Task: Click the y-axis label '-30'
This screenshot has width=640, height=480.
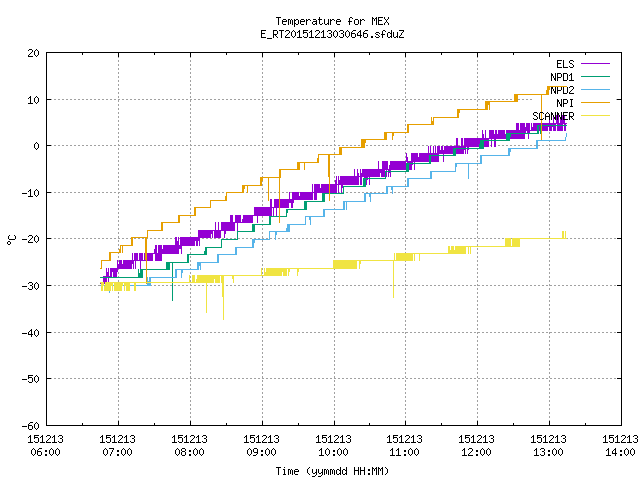Action: tap(31, 286)
